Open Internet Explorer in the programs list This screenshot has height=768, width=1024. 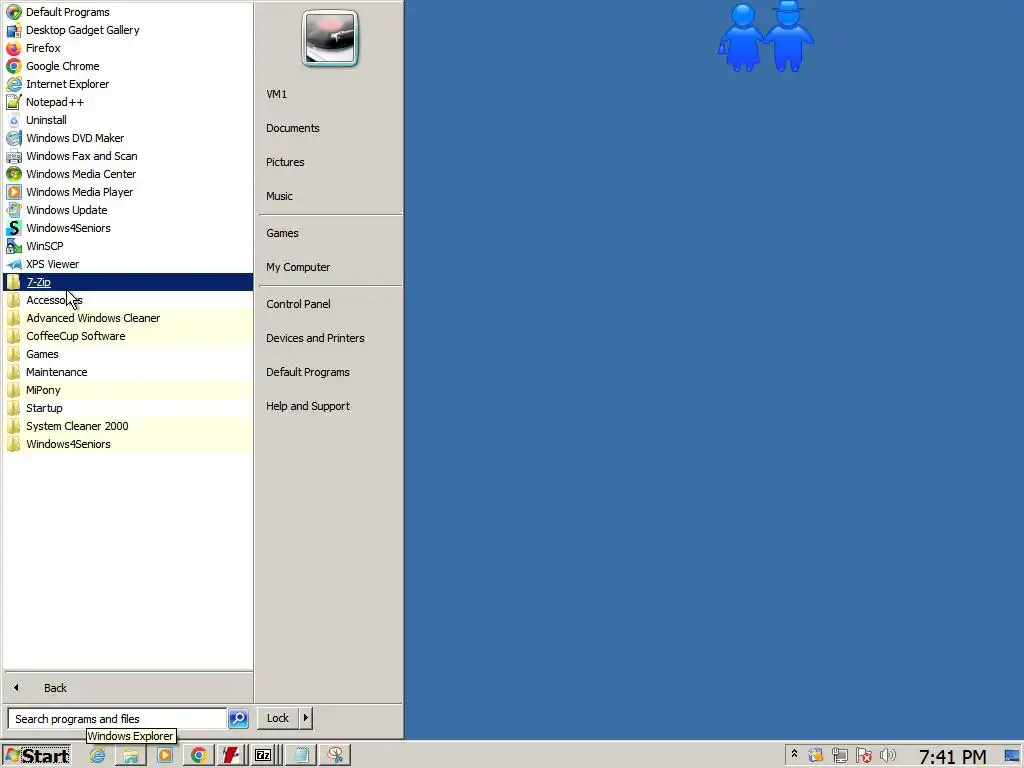128,84
